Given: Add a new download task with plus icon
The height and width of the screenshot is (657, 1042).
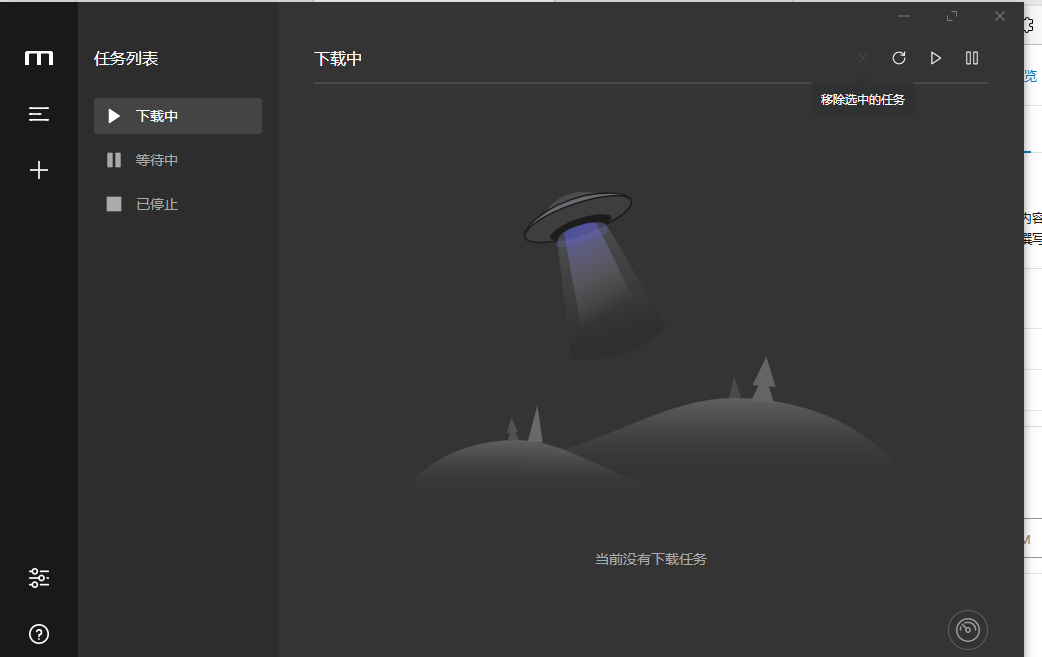Looking at the screenshot, I should [39, 170].
